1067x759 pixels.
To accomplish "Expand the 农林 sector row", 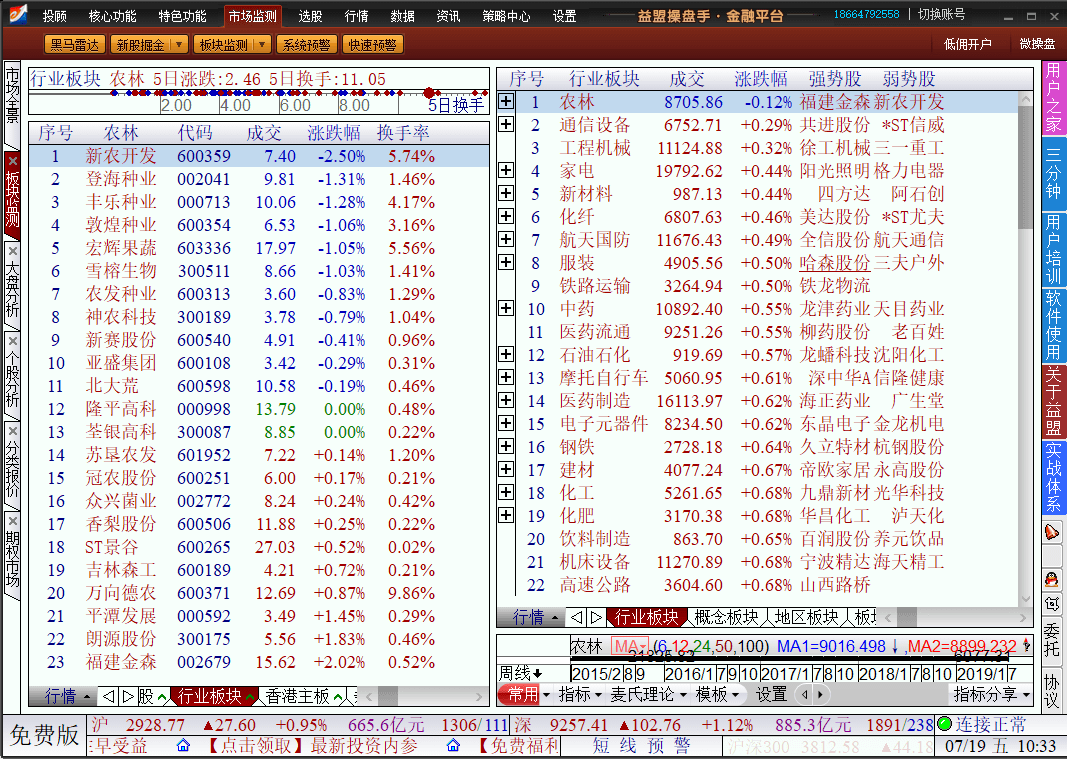I will coord(506,101).
